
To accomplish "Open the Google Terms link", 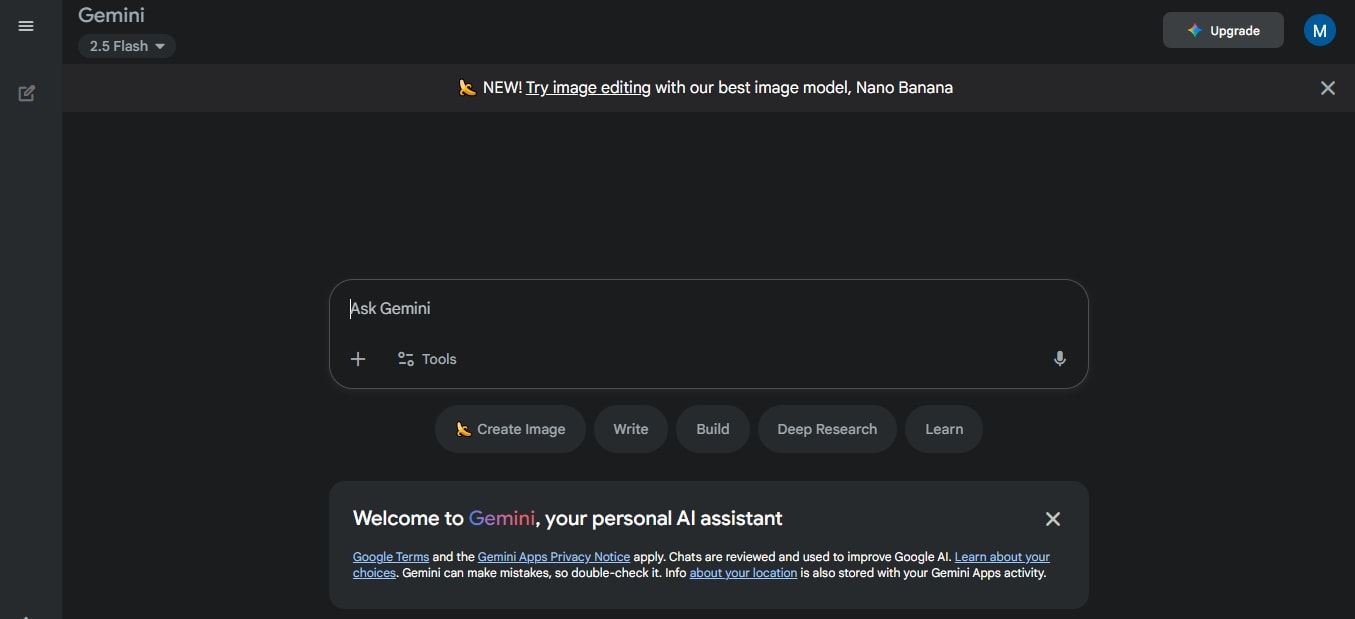I will click(x=390, y=557).
